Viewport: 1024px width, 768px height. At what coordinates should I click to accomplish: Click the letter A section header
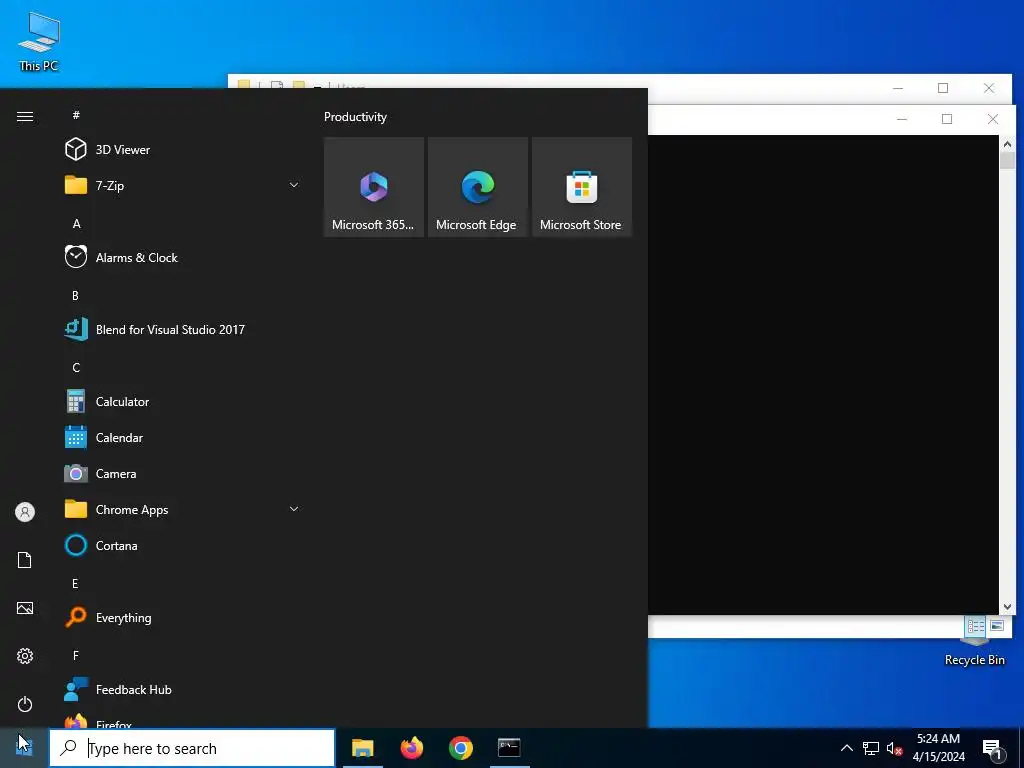click(x=76, y=223)
